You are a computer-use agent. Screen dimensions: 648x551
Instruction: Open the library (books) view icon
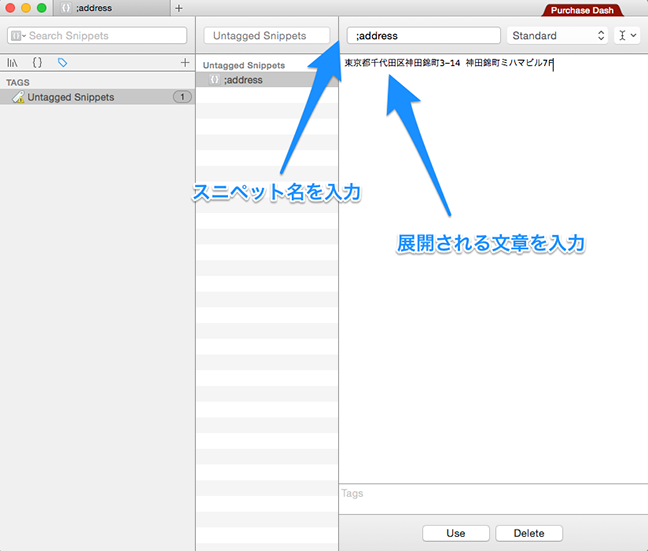pos(12,62)
